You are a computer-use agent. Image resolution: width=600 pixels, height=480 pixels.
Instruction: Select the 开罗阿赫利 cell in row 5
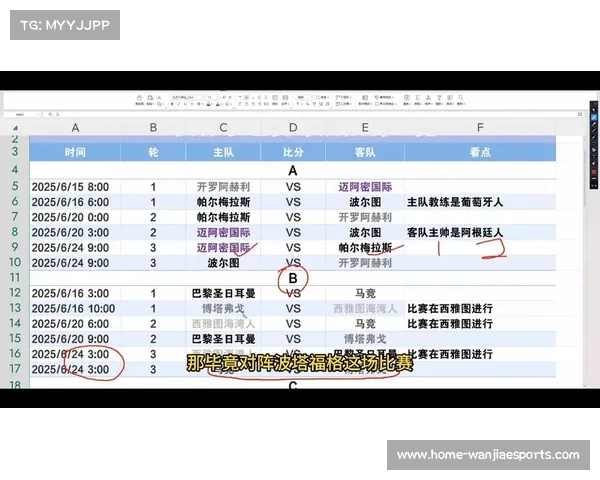(223, 187)
